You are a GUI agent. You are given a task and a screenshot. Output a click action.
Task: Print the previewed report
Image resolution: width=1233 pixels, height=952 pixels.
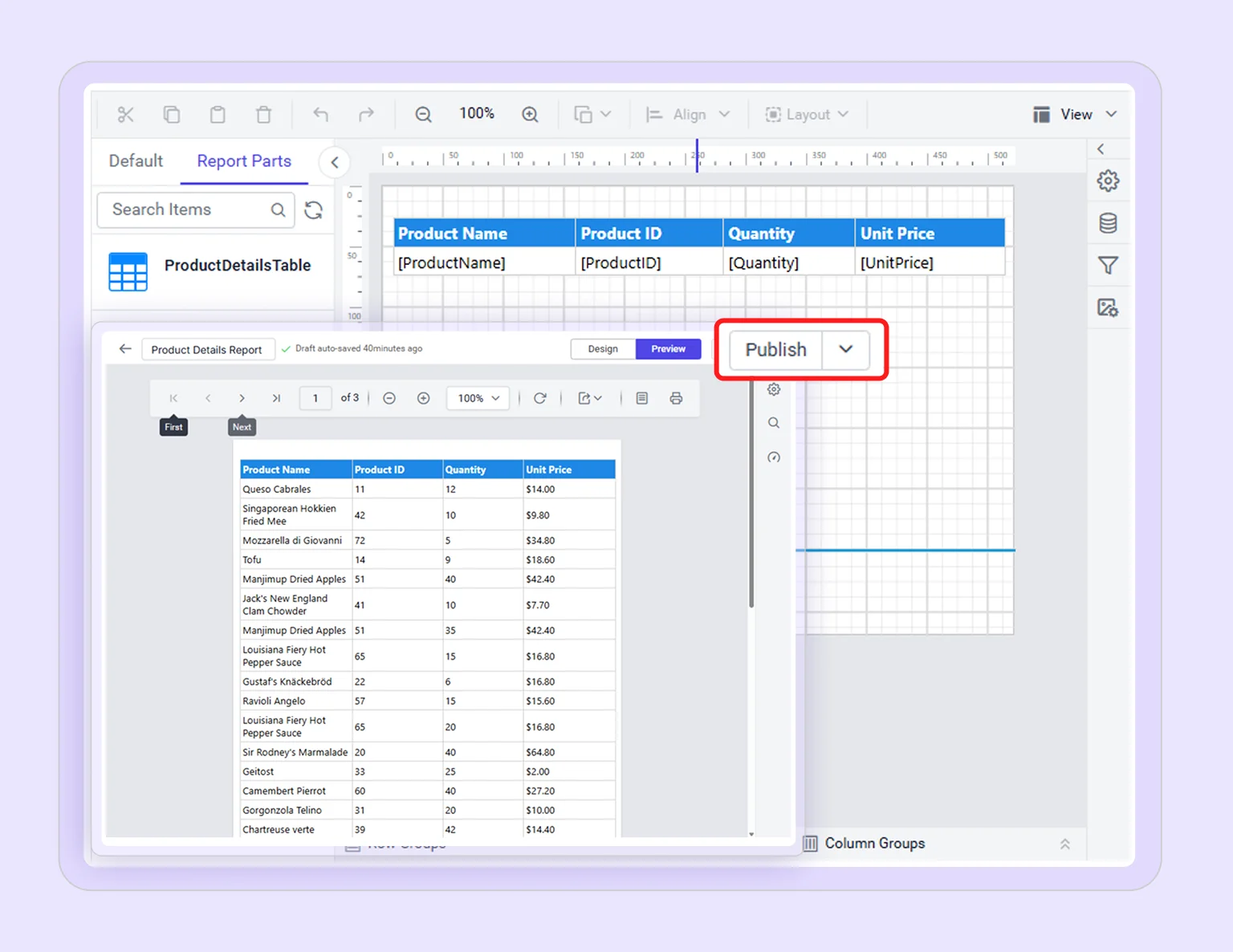click(676, 397)
